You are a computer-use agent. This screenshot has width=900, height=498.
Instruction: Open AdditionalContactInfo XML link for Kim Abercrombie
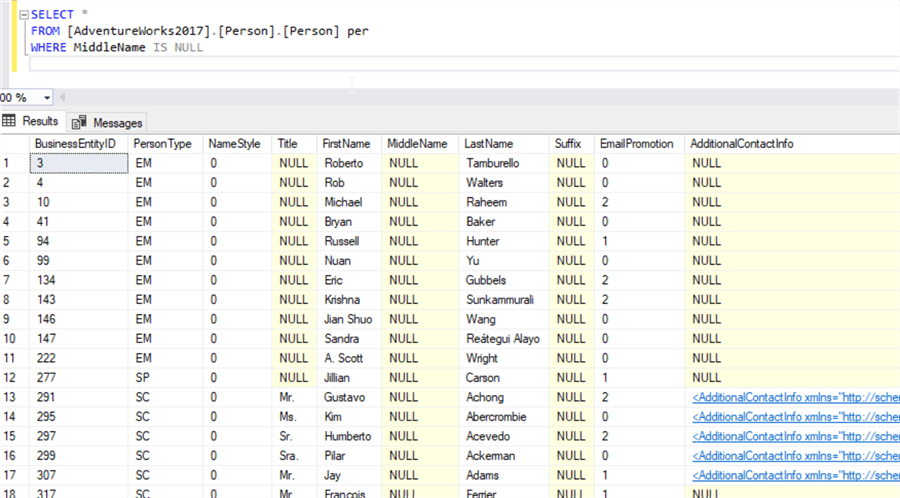pos(795,417)
